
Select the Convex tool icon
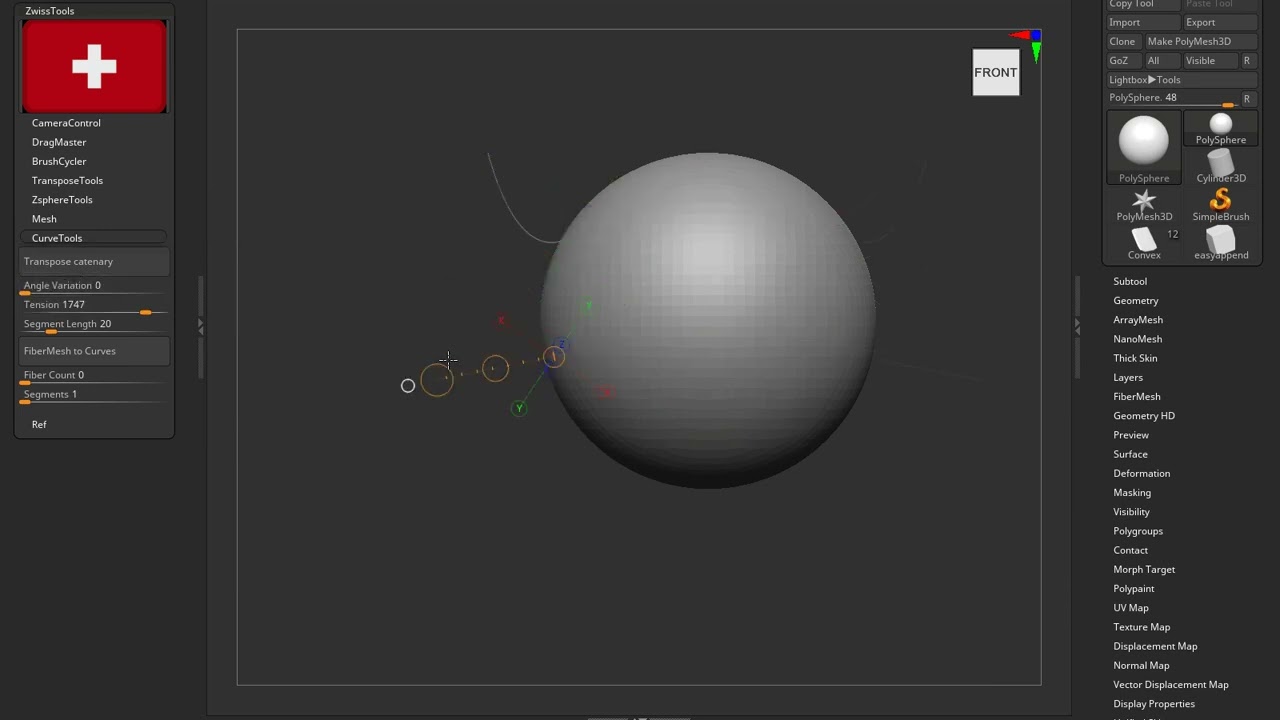[x=1144, y=244]
